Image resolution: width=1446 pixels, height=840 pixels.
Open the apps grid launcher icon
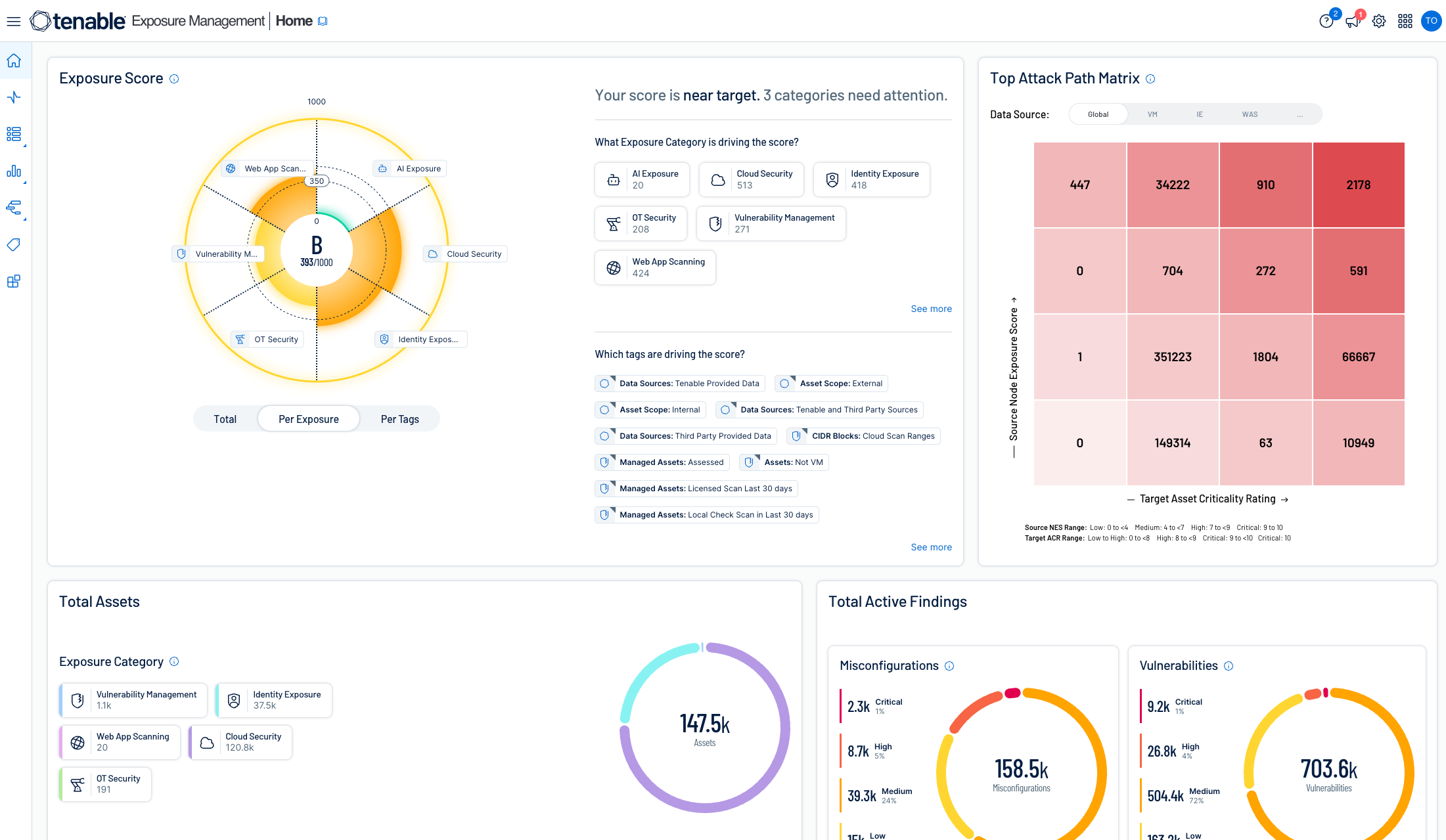(x=1405, y=21)
